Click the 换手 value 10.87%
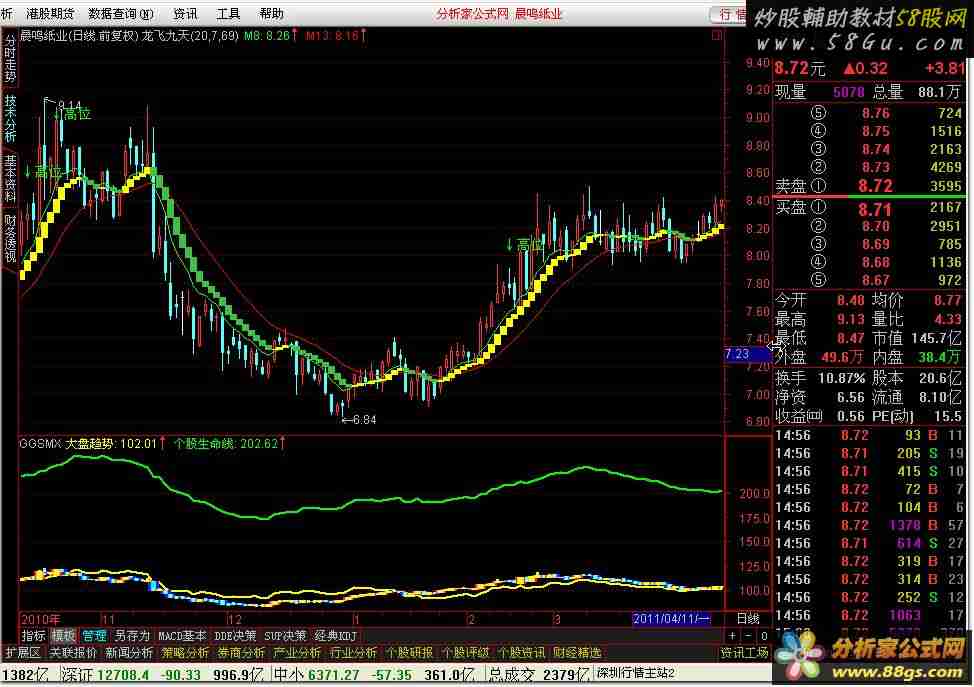The height and width of the screenshot is (687, 974). point(841,378)
